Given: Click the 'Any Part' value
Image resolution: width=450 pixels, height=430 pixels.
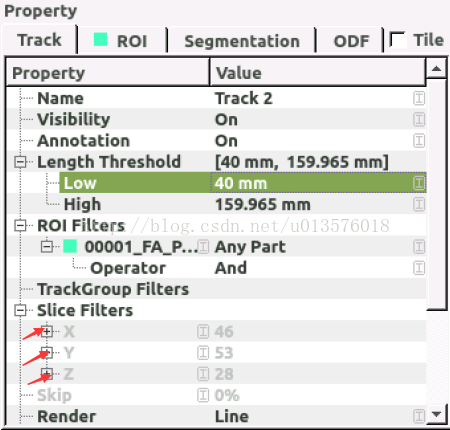Looking at the screenshot, I should [250, 247].
